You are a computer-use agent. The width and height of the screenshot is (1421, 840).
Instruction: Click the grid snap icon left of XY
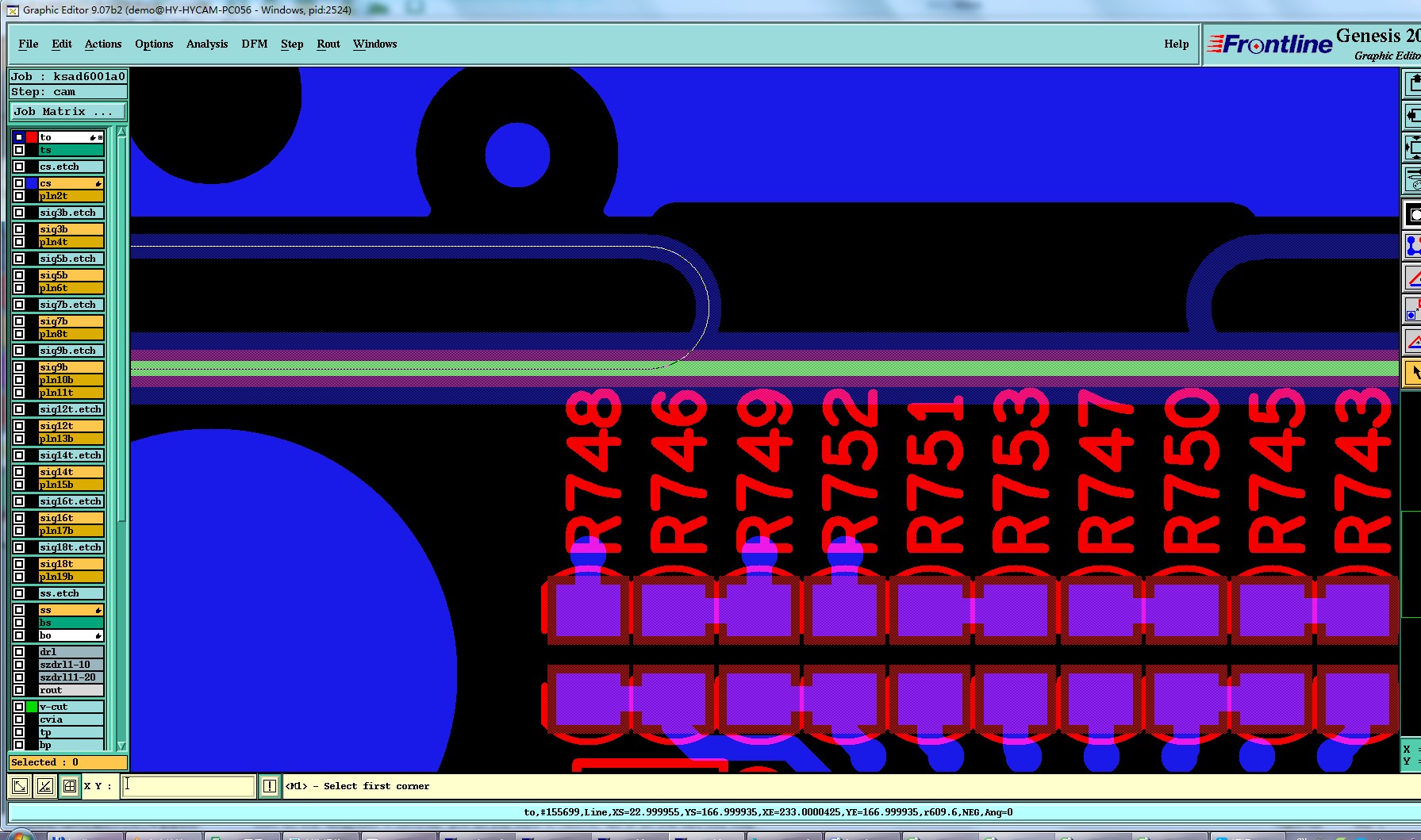[70, 786]
